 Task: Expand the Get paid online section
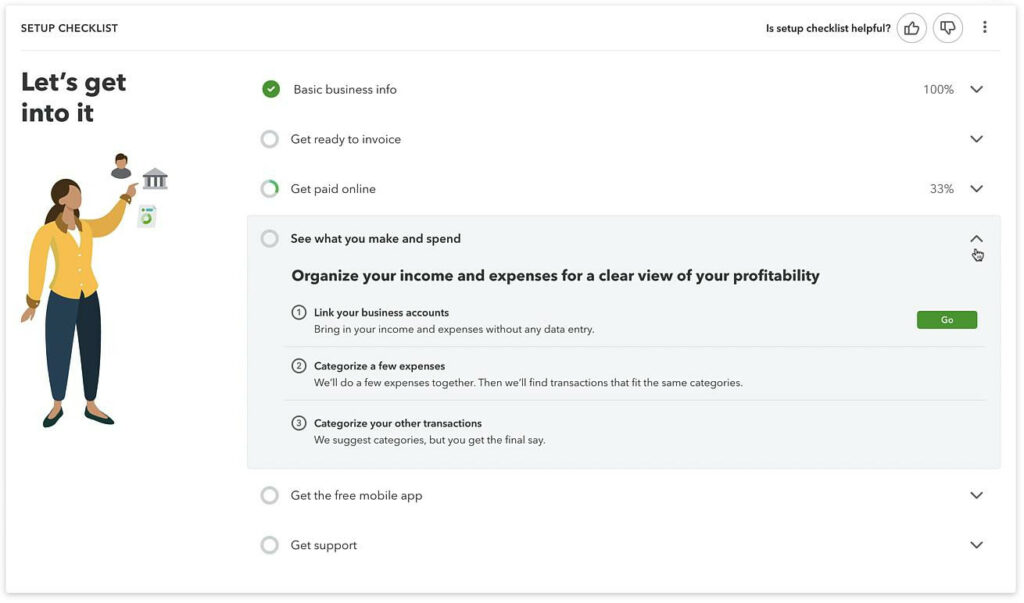click(976, 188)
